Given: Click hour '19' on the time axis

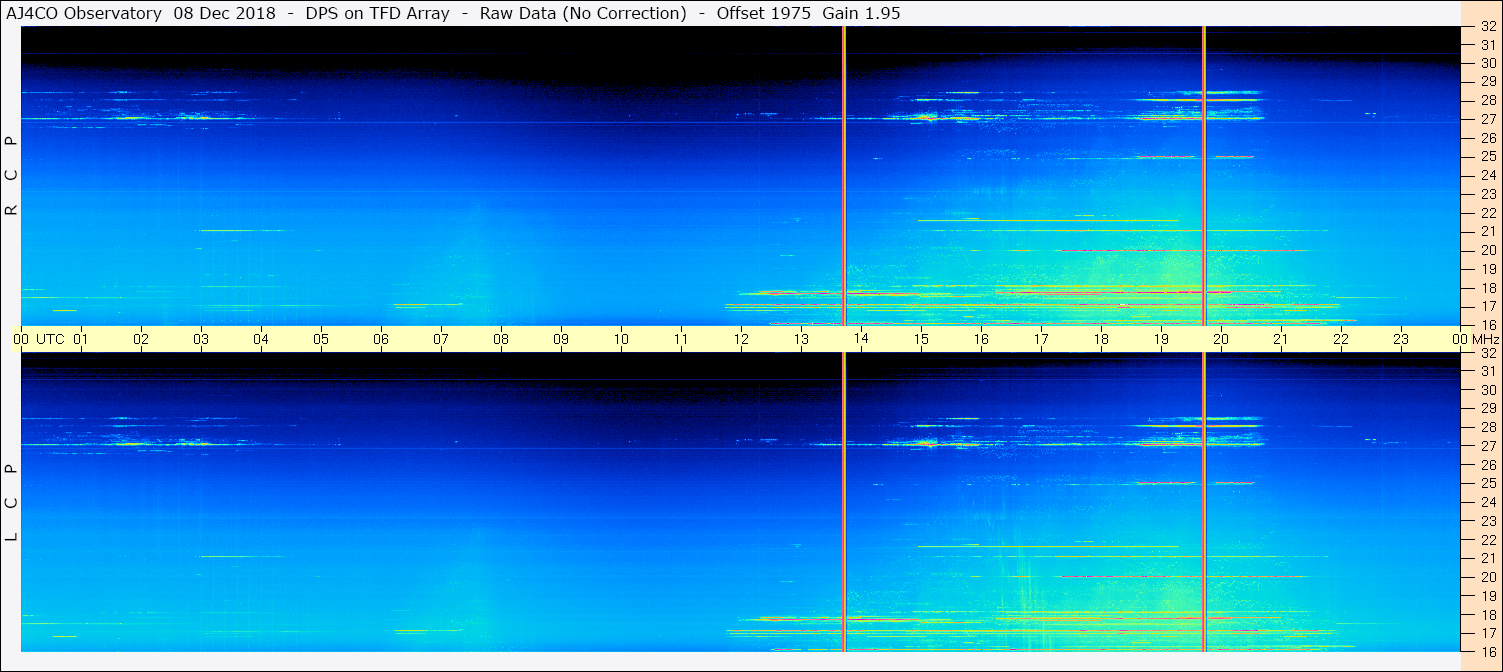Looking at the screenshot, I should pos(1161,339).
